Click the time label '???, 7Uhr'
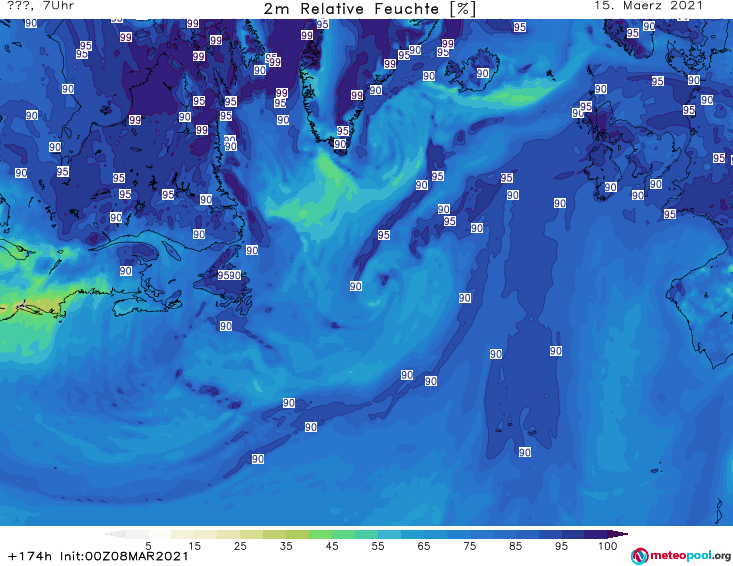Viewport: 733px width, 566px height. (41, 6)
